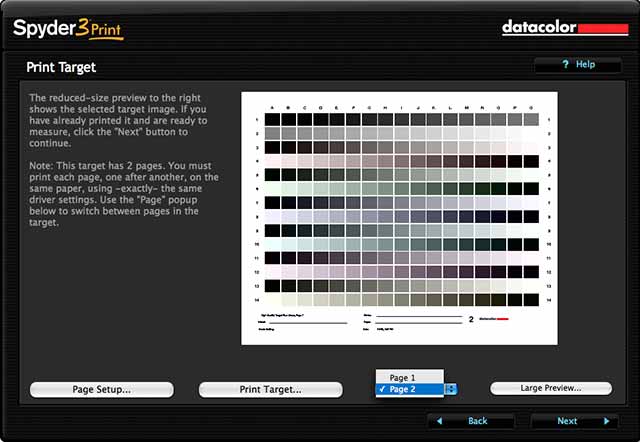Image resolution: width=640 pixels, height=442 pixels.
Task: Click the Print Target heading
Action: tap(61, 67)
